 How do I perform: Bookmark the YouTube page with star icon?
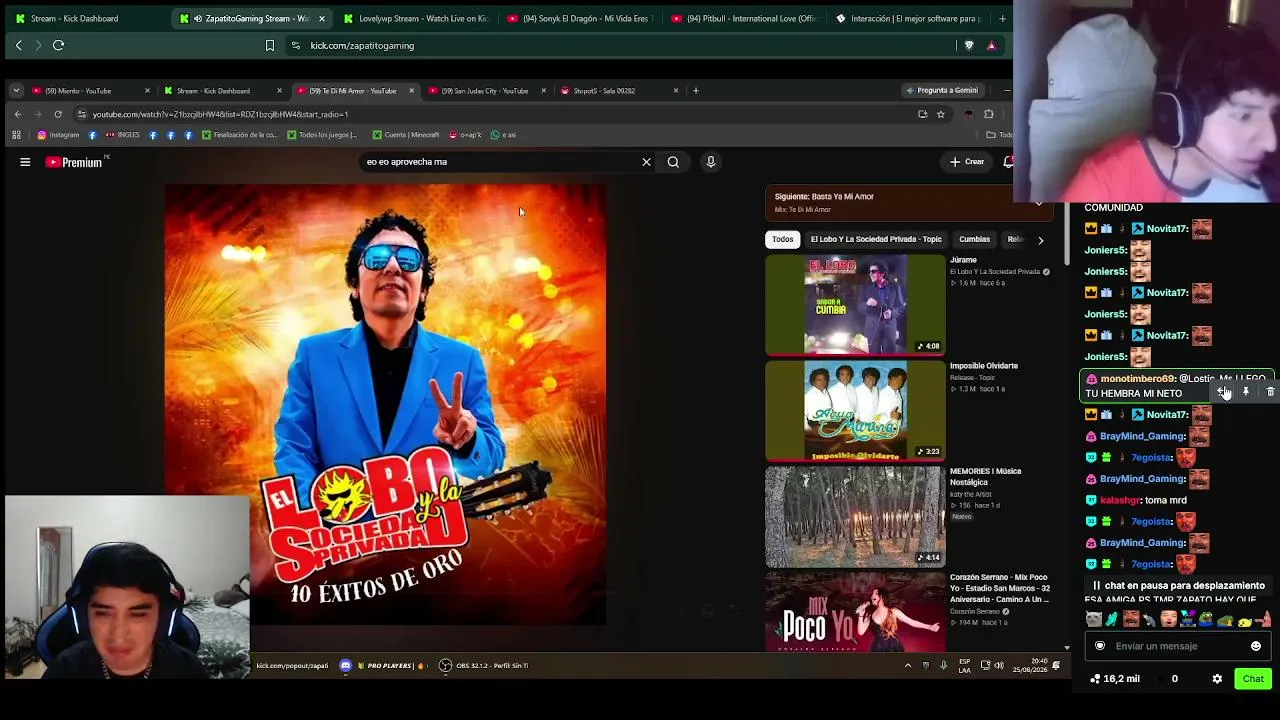(940, 114)
